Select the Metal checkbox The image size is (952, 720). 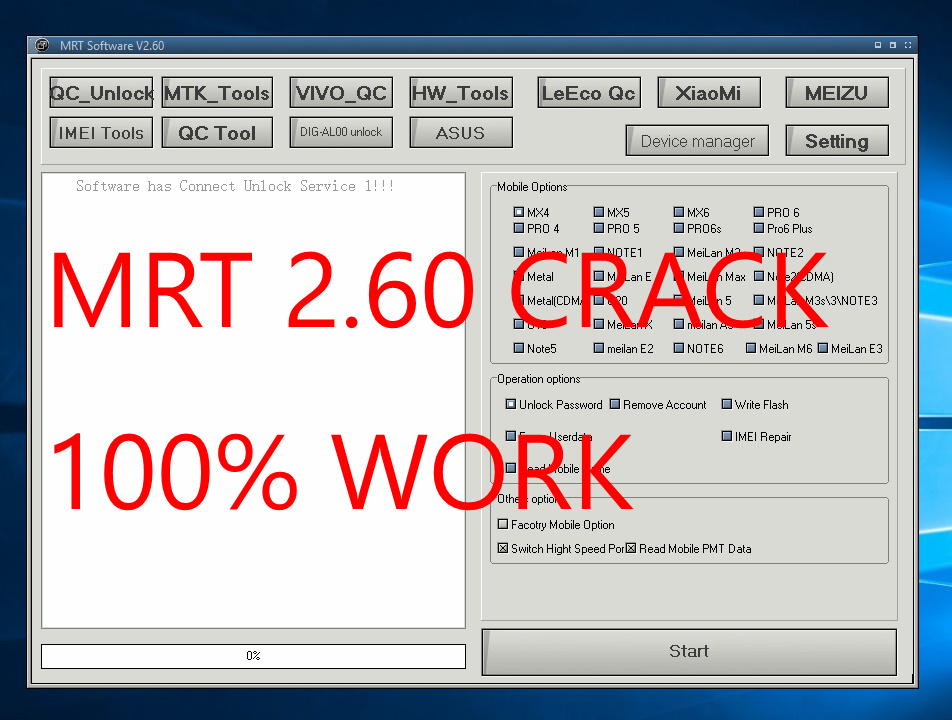pos(518,276)
